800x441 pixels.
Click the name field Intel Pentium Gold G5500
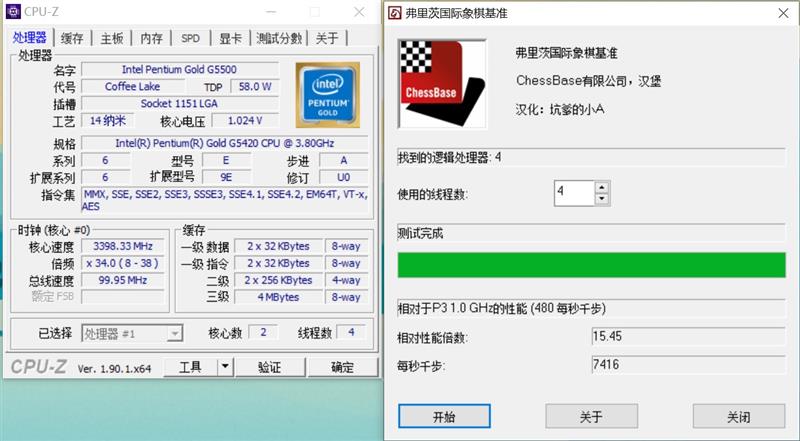pos(180,69)
